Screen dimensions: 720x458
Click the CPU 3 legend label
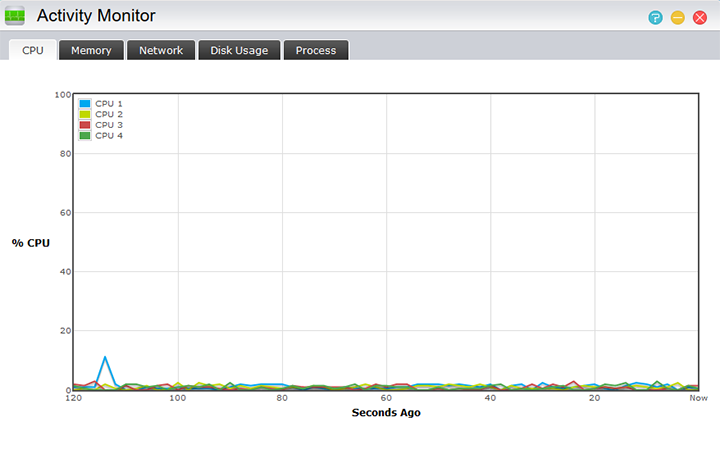coord(109,125)
